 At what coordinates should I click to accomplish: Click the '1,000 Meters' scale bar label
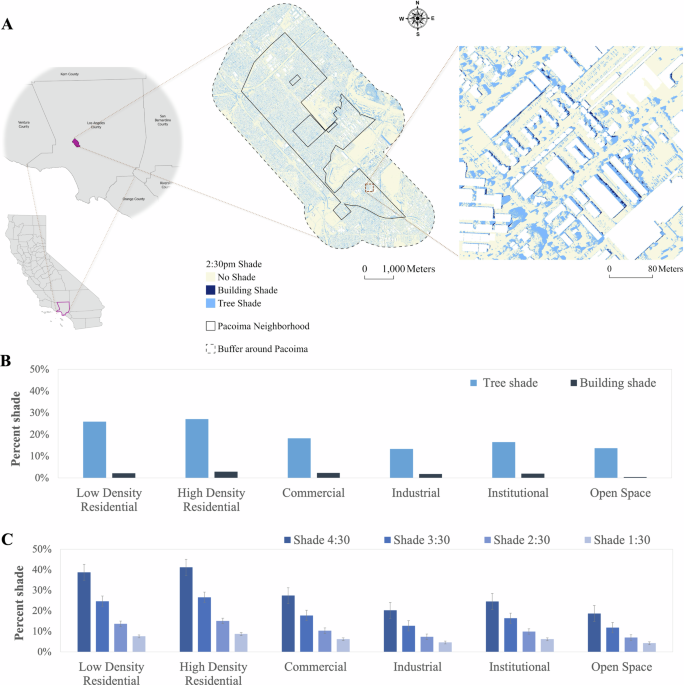coord(409,269)
